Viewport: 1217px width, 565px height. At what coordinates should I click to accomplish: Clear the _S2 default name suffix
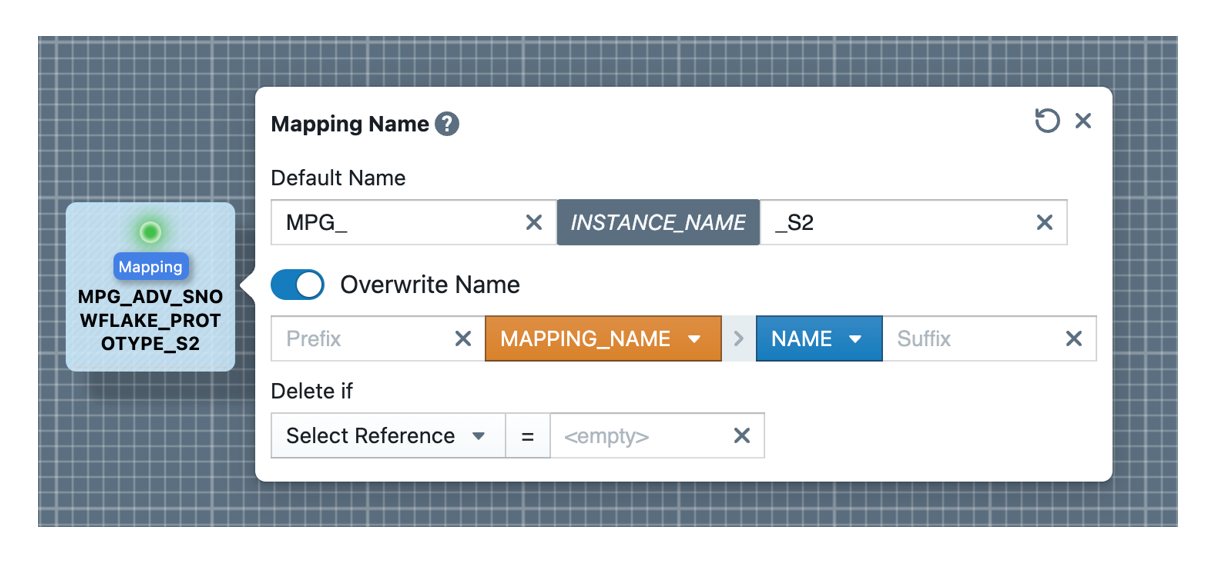(x=1044, y=223)
